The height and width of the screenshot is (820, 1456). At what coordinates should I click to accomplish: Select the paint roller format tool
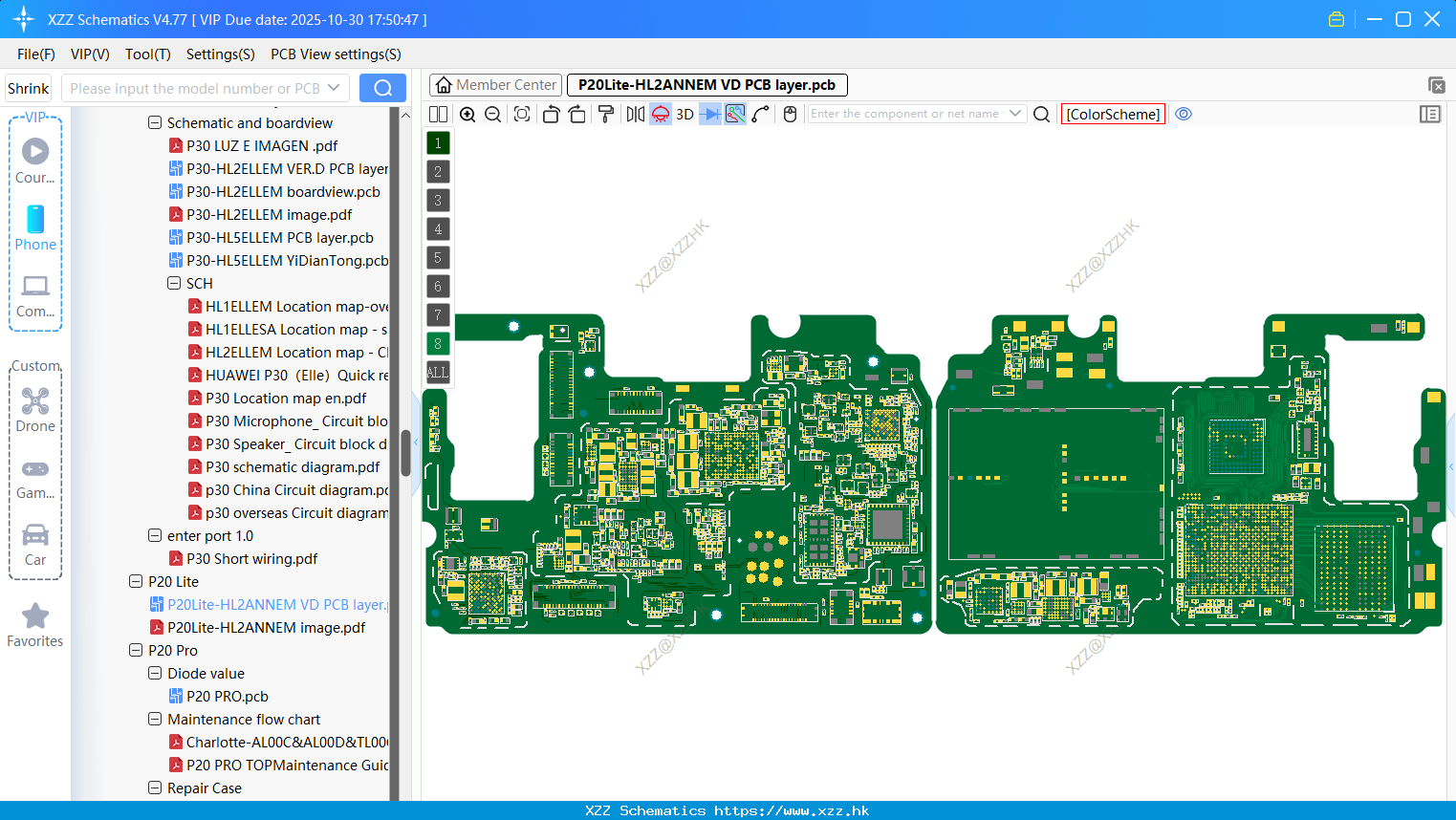coord(606,115)
